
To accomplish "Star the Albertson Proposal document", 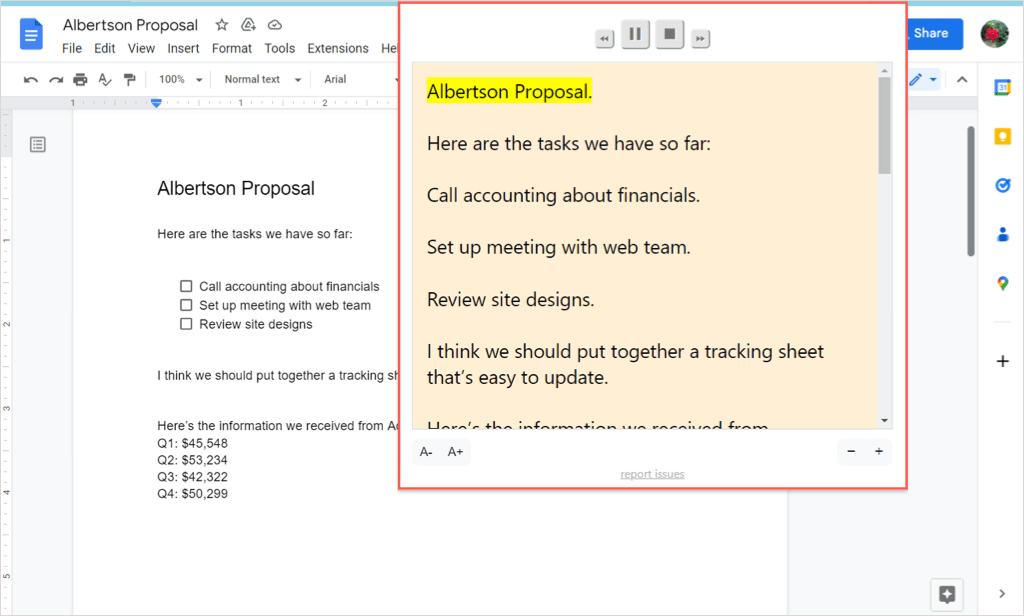I will pos(222,25).
